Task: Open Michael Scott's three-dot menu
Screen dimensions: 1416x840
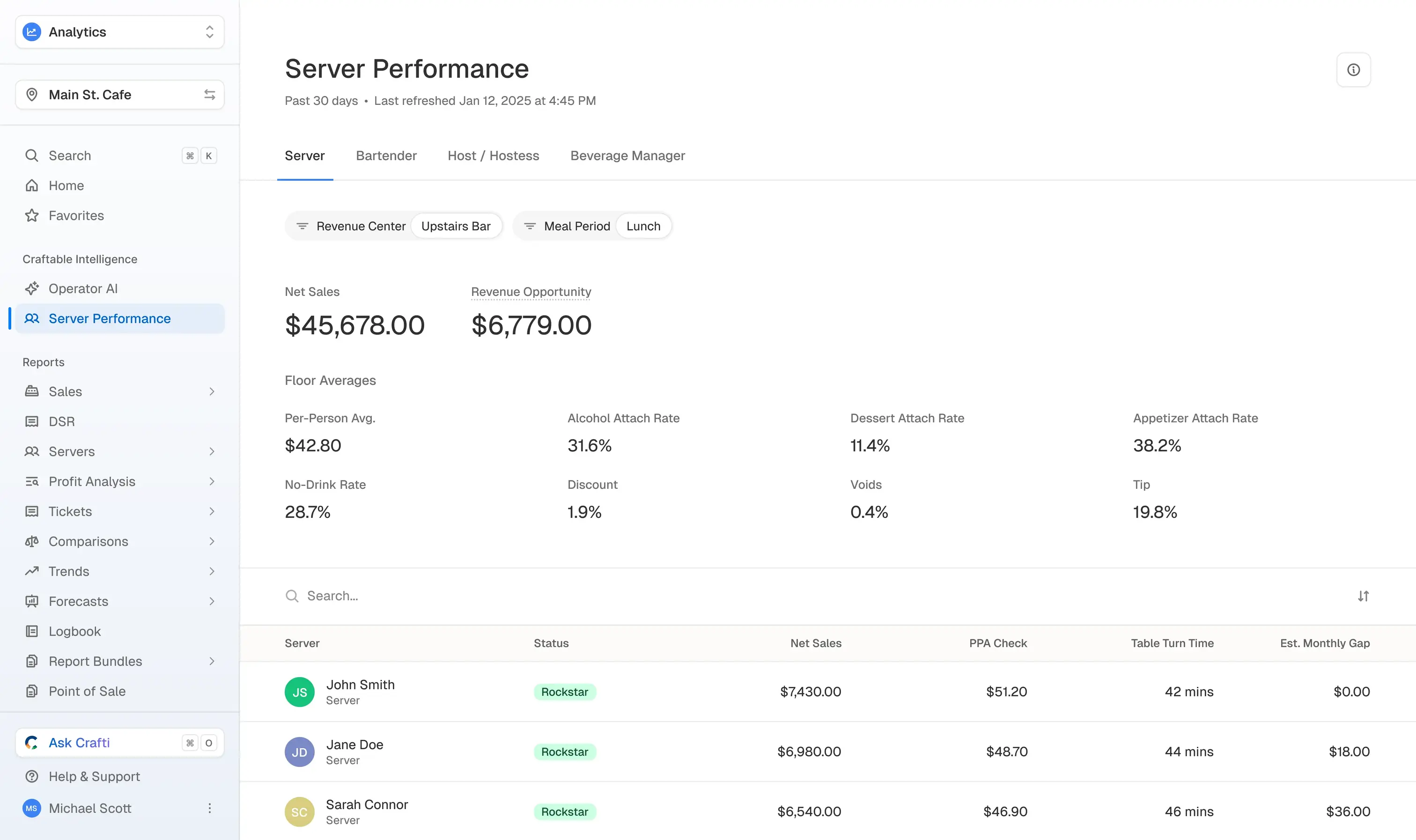Action: (209, 808)
